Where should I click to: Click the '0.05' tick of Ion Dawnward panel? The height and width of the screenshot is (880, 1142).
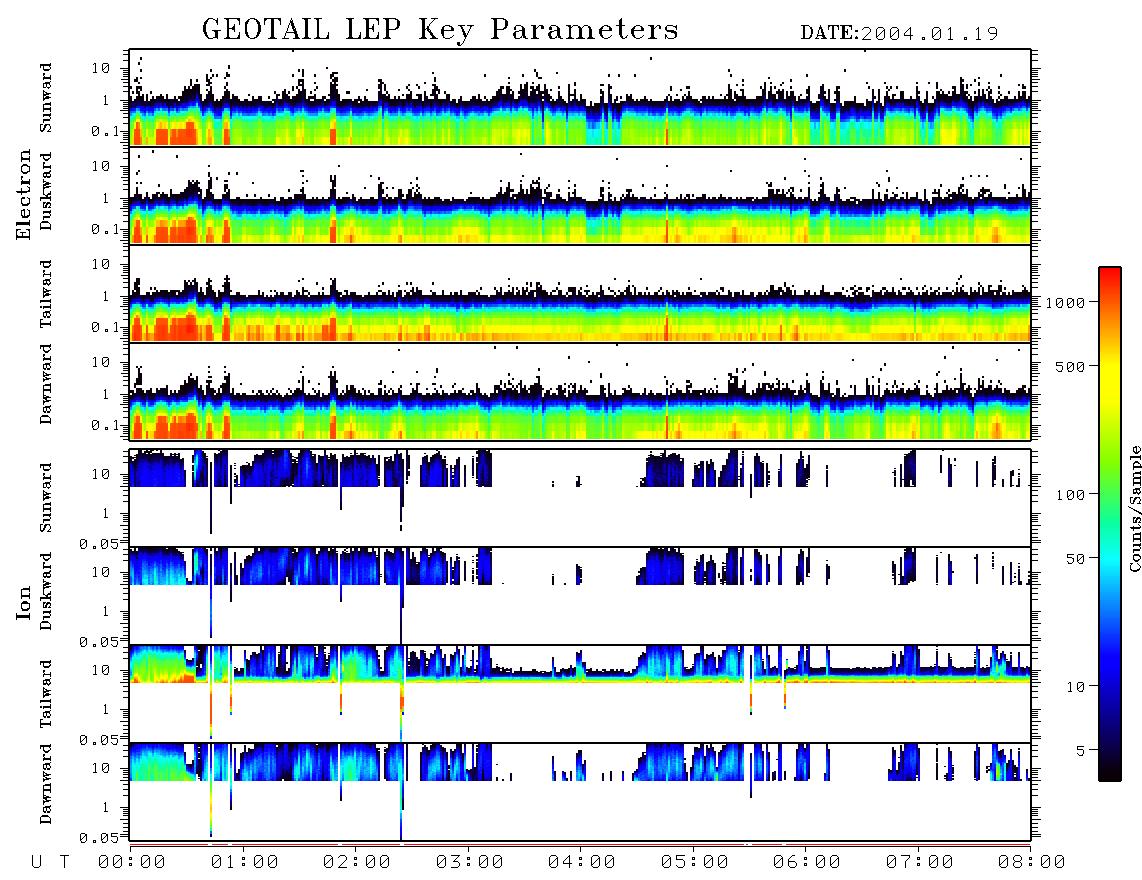[x=98, y=838]
